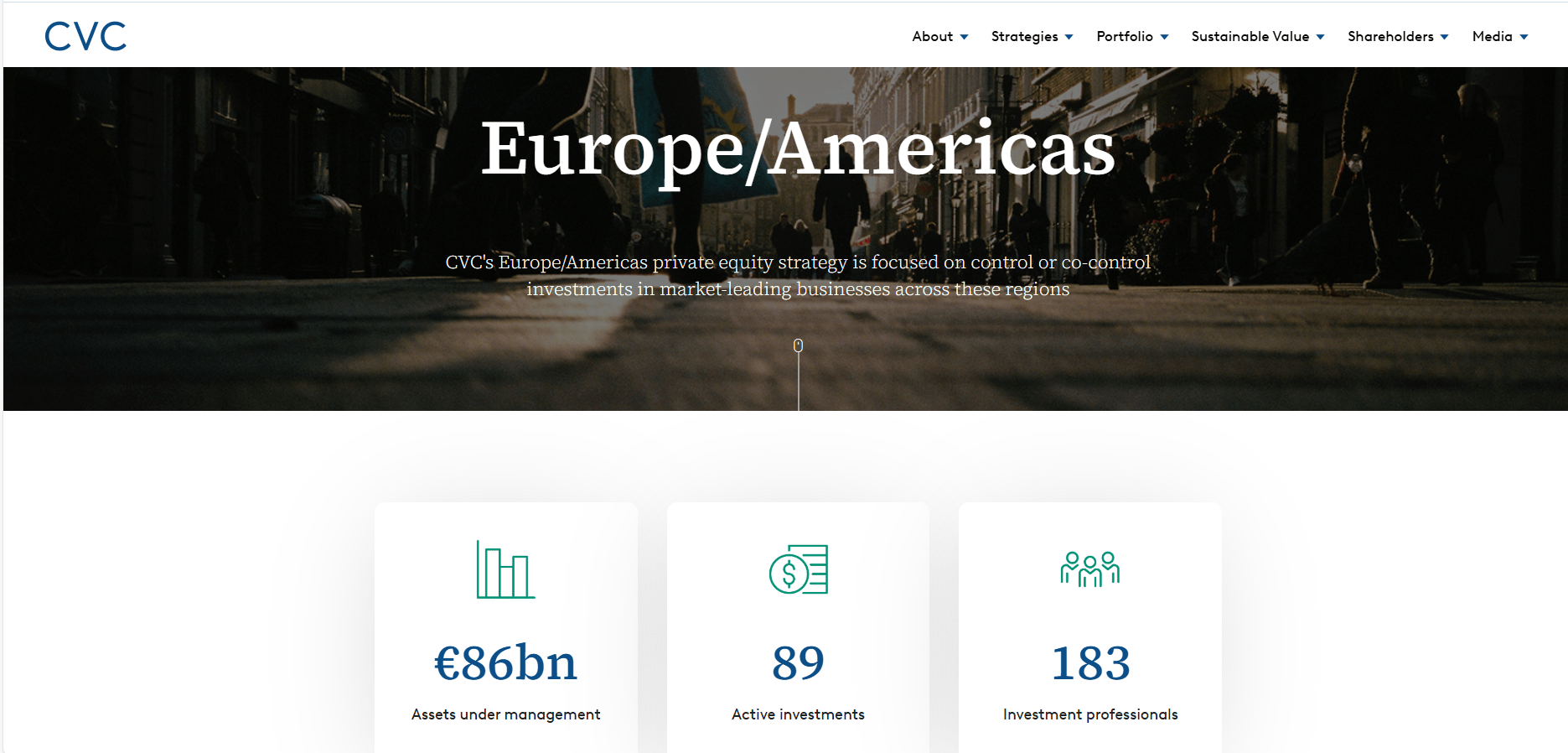The width and height of the screenshot is (1568, 753).
Task: Click the dollar coin icon above 89
Action: pyautogui.click(x=799, y=569)
